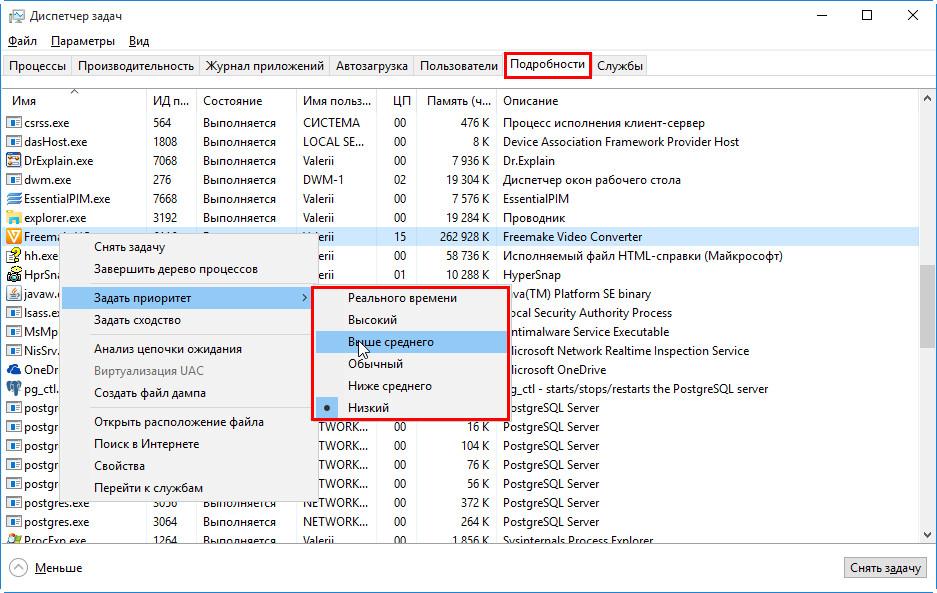937x593 pixels.
Task: Collapse view with 'Меньше' arrow button
Action: pos(19,567)
